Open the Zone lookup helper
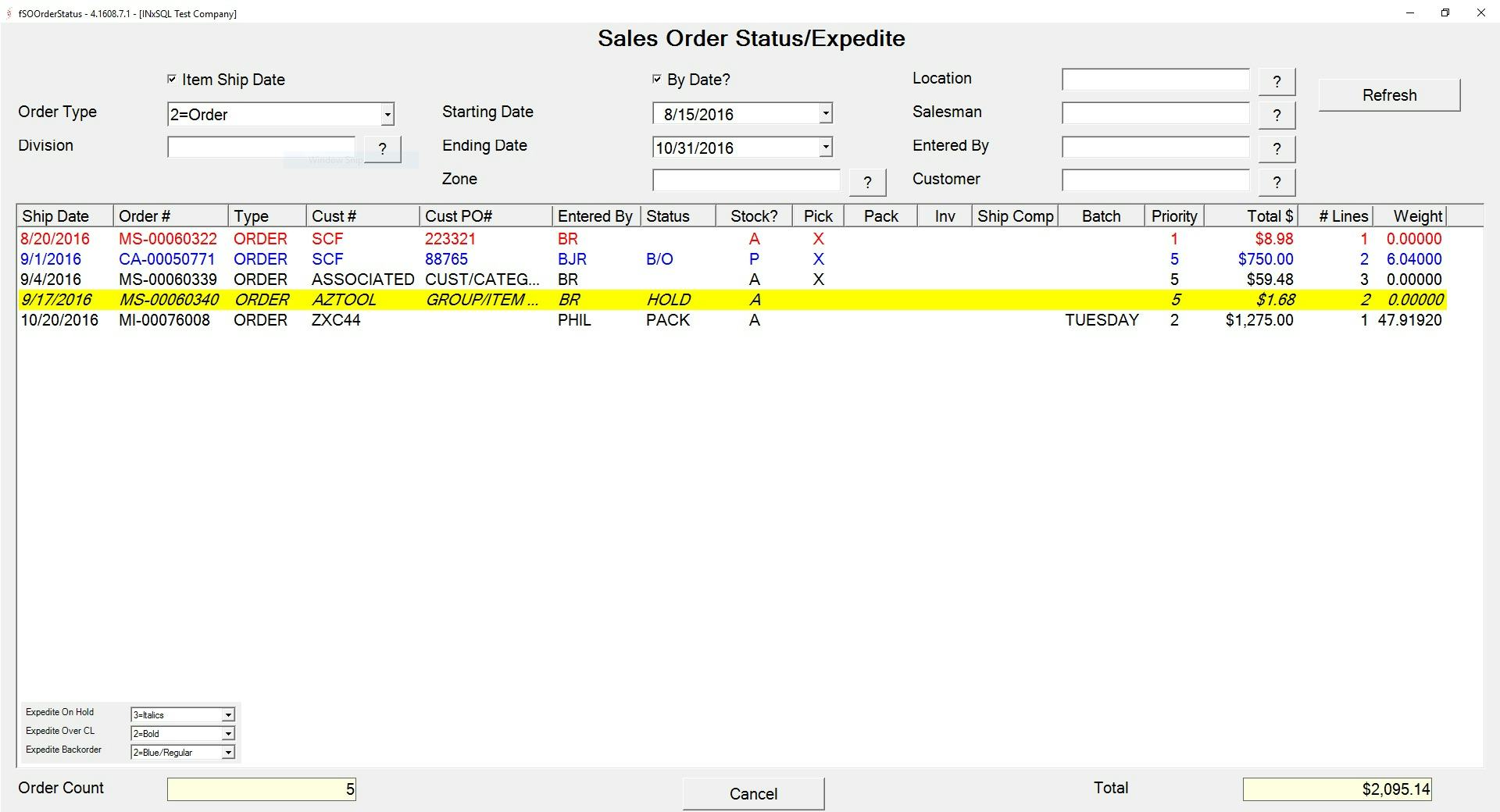Viewport: 1500px width, 812px height. [x=866, y=181]
